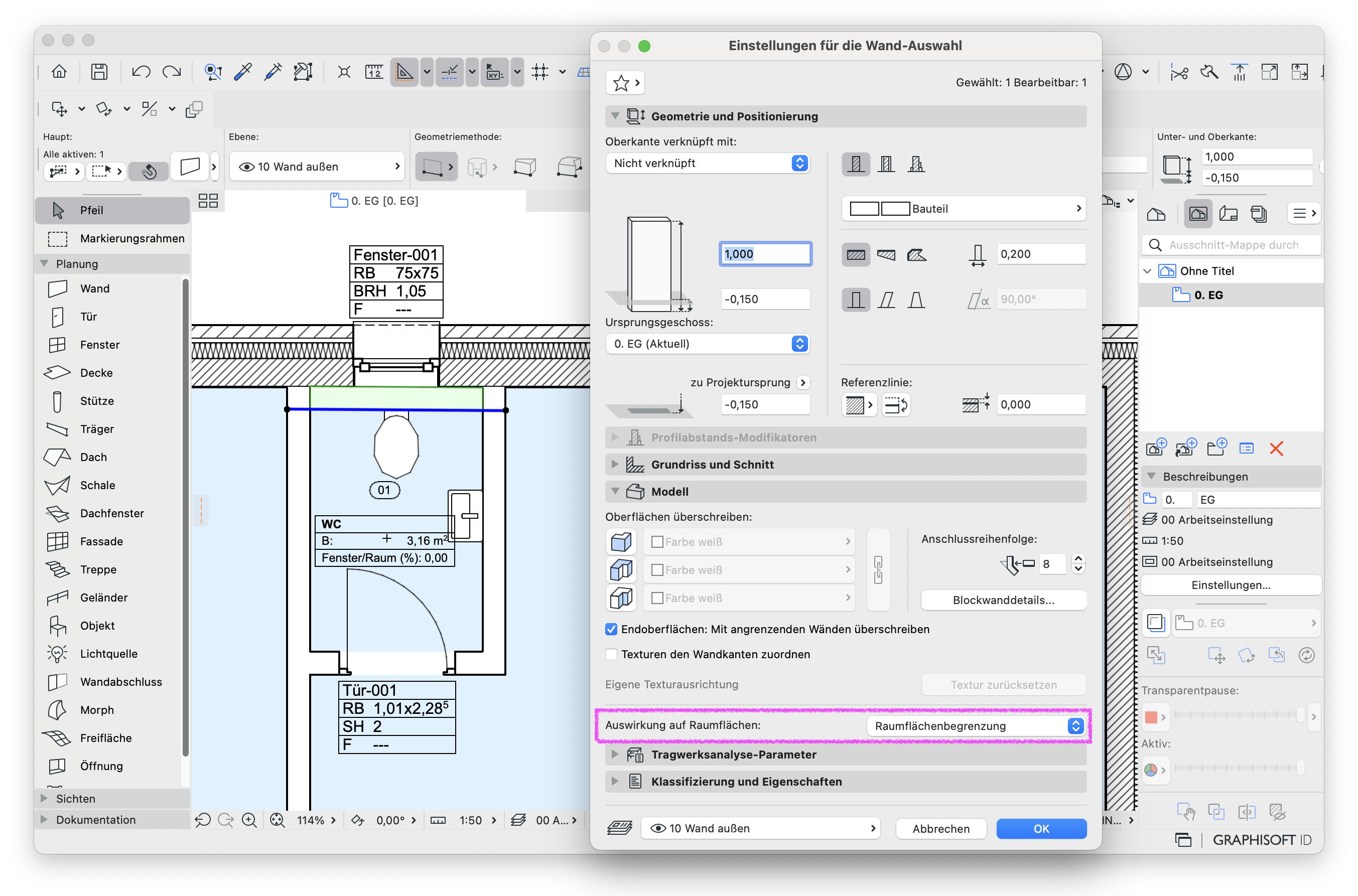Expand Grundriss und Schnitt section
The width and height of the screenshot is (1358, 896).
615,464
